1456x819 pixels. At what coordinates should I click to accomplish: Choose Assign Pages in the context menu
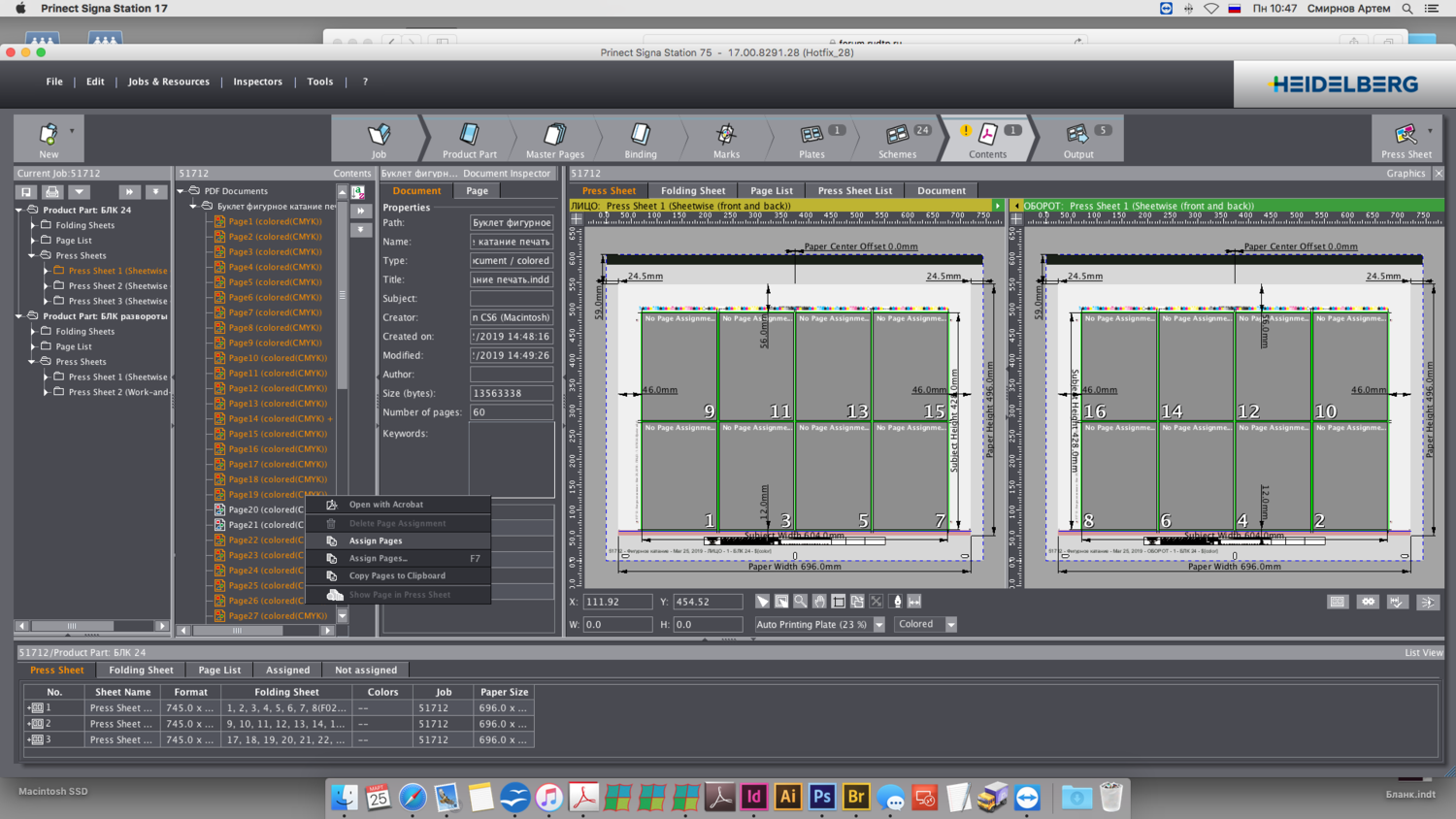coord(376,541)
